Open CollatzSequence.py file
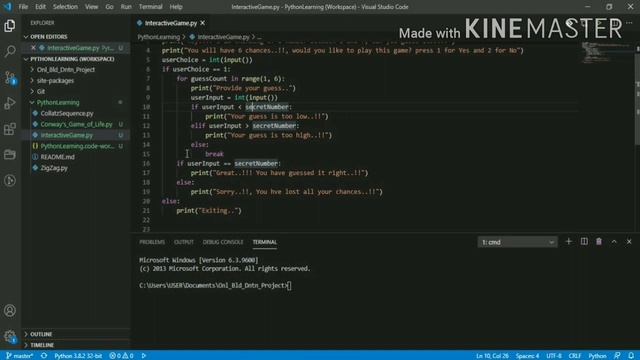The height and width of the screenshot is (360, 640). (x=67, y=113)
